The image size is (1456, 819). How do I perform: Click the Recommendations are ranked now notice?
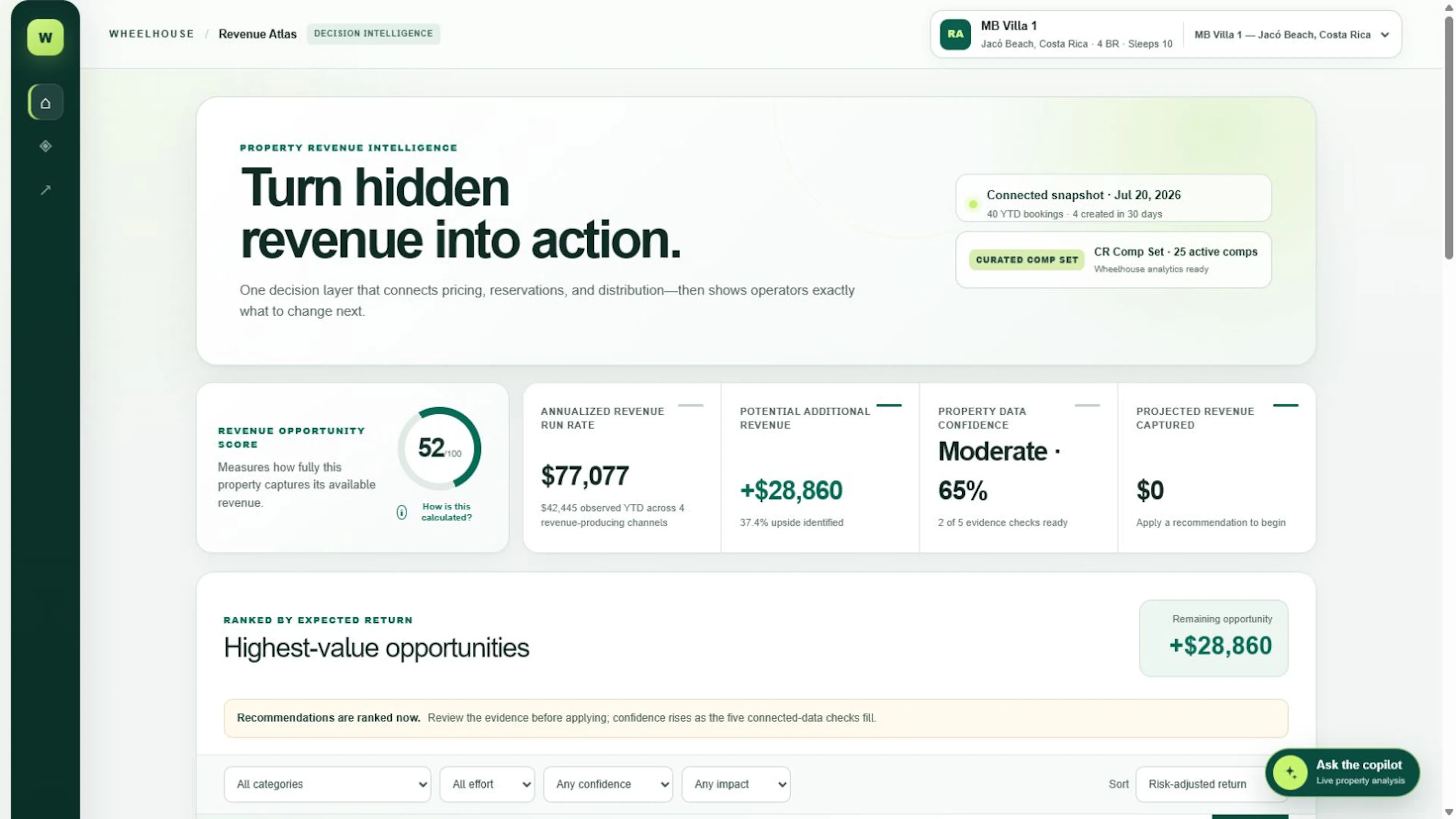[756, 718]
